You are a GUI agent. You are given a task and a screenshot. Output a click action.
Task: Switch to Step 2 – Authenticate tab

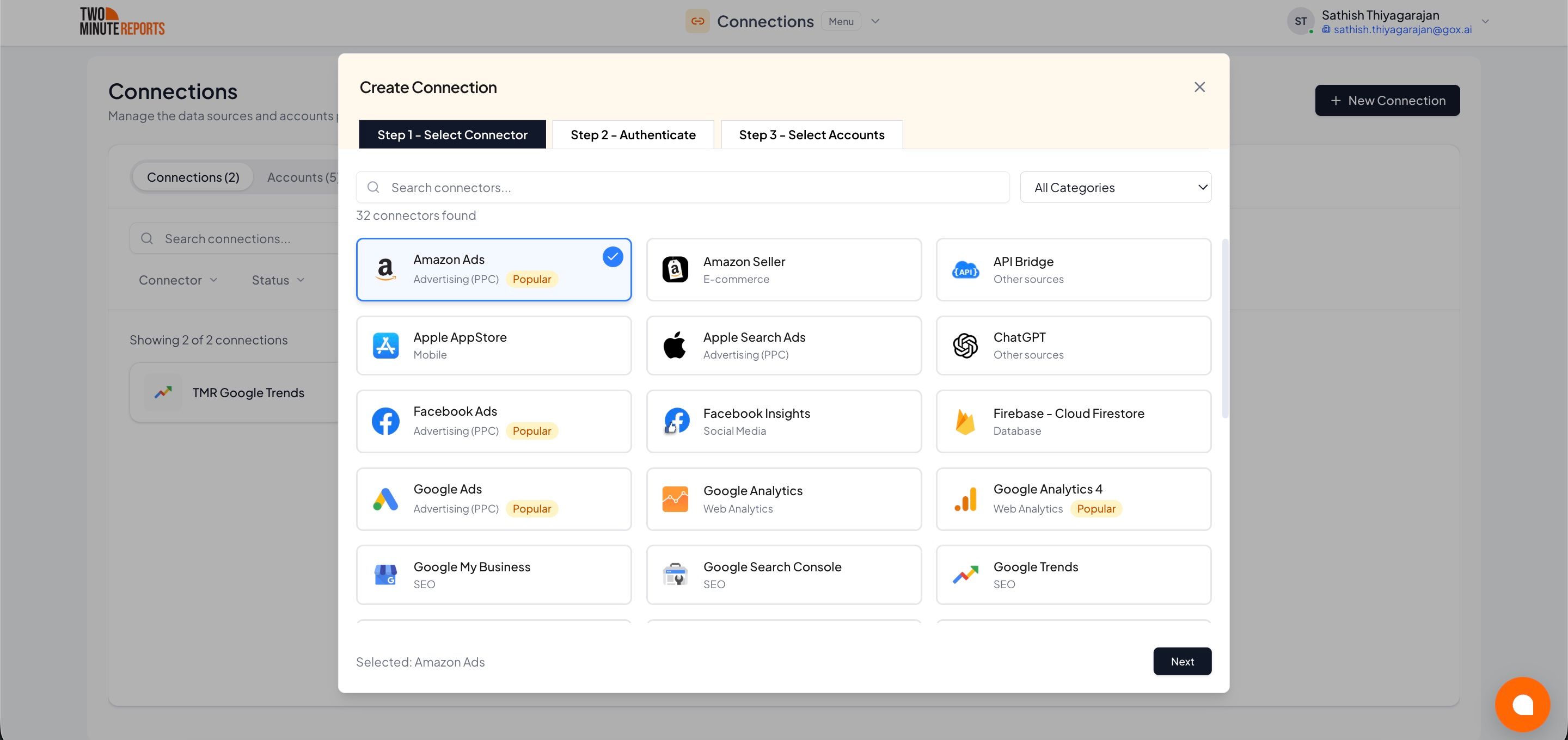point(633,134)
